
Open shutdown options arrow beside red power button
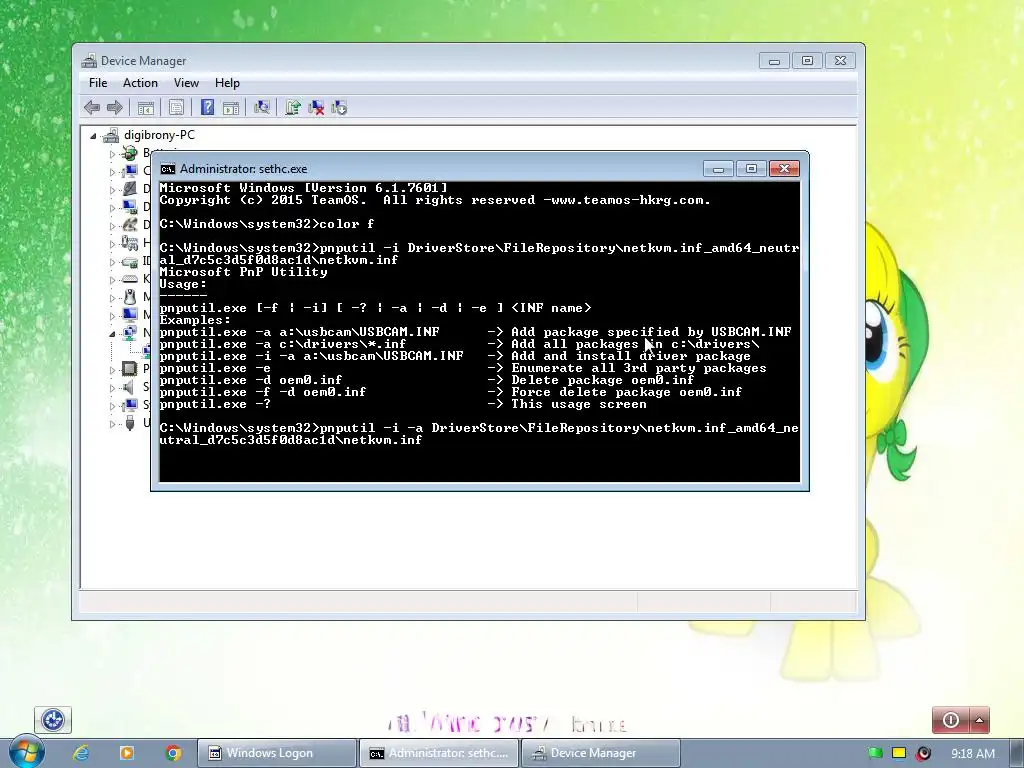pyautogui.click(x=979, y=720)
